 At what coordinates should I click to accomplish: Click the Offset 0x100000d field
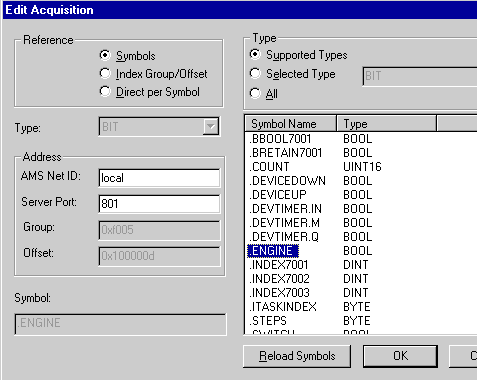pos(159,256)
